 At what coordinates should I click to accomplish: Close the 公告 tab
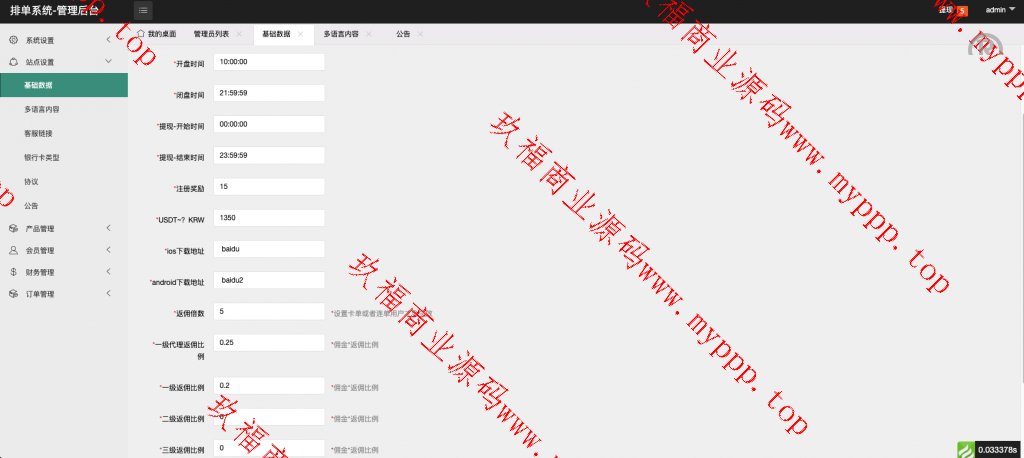click(x=420, y=34)
